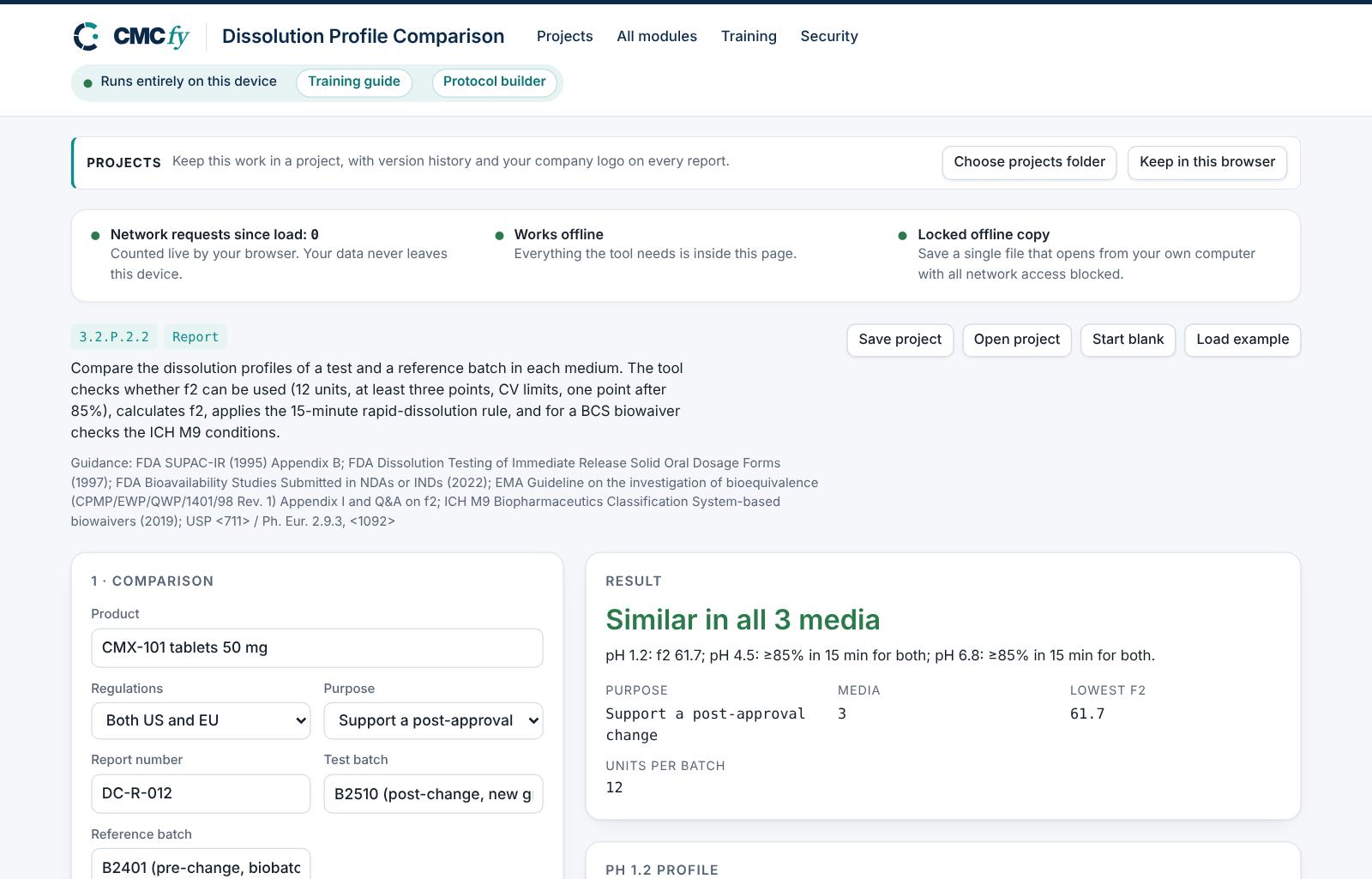This screenshot has height=879, width=1372.
Task: Open All modules in the navigation
Action: (x=657, y=36)
